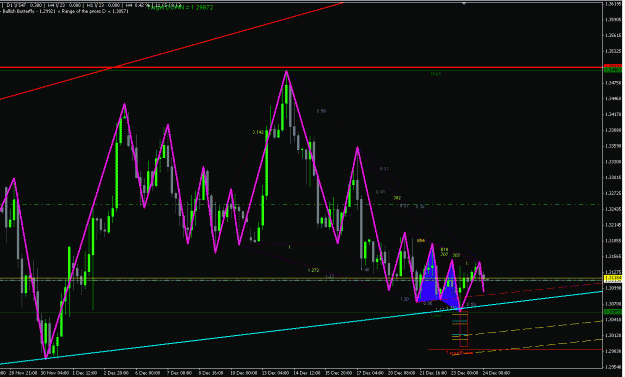Click the 'Target DOWN = 1.29872' label

pos(180,7)
